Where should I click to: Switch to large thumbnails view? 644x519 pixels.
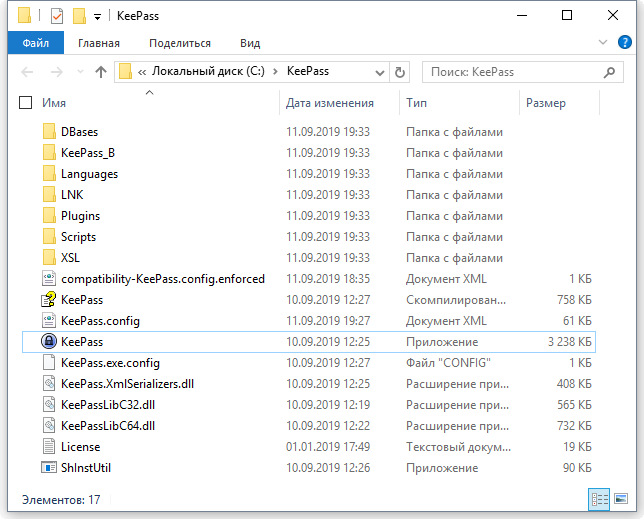click(x=621, y=498)
